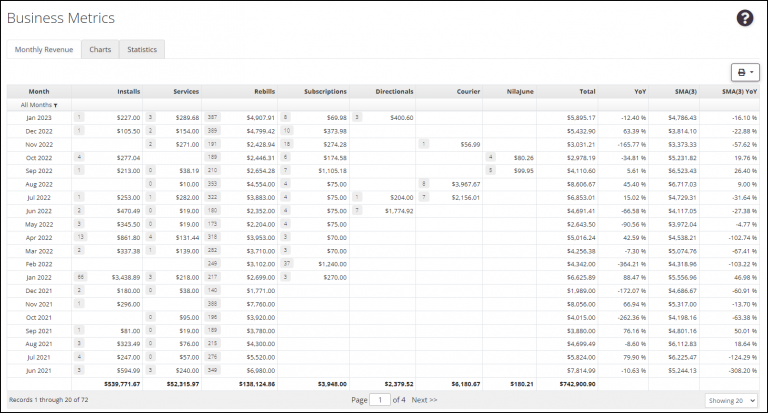Click the page number input field
This screenshot has width=768, height=413.
pyautogui.click(x=380, y=399)
